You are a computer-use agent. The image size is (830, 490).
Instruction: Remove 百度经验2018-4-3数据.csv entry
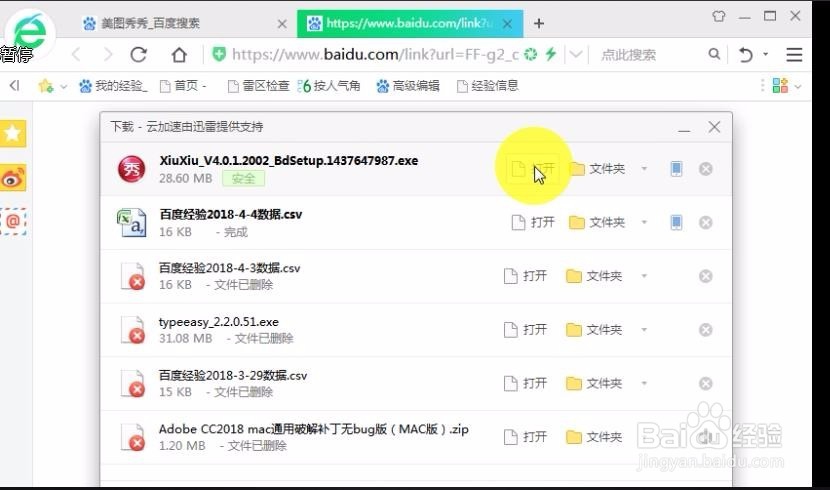(x=706, y=276)
